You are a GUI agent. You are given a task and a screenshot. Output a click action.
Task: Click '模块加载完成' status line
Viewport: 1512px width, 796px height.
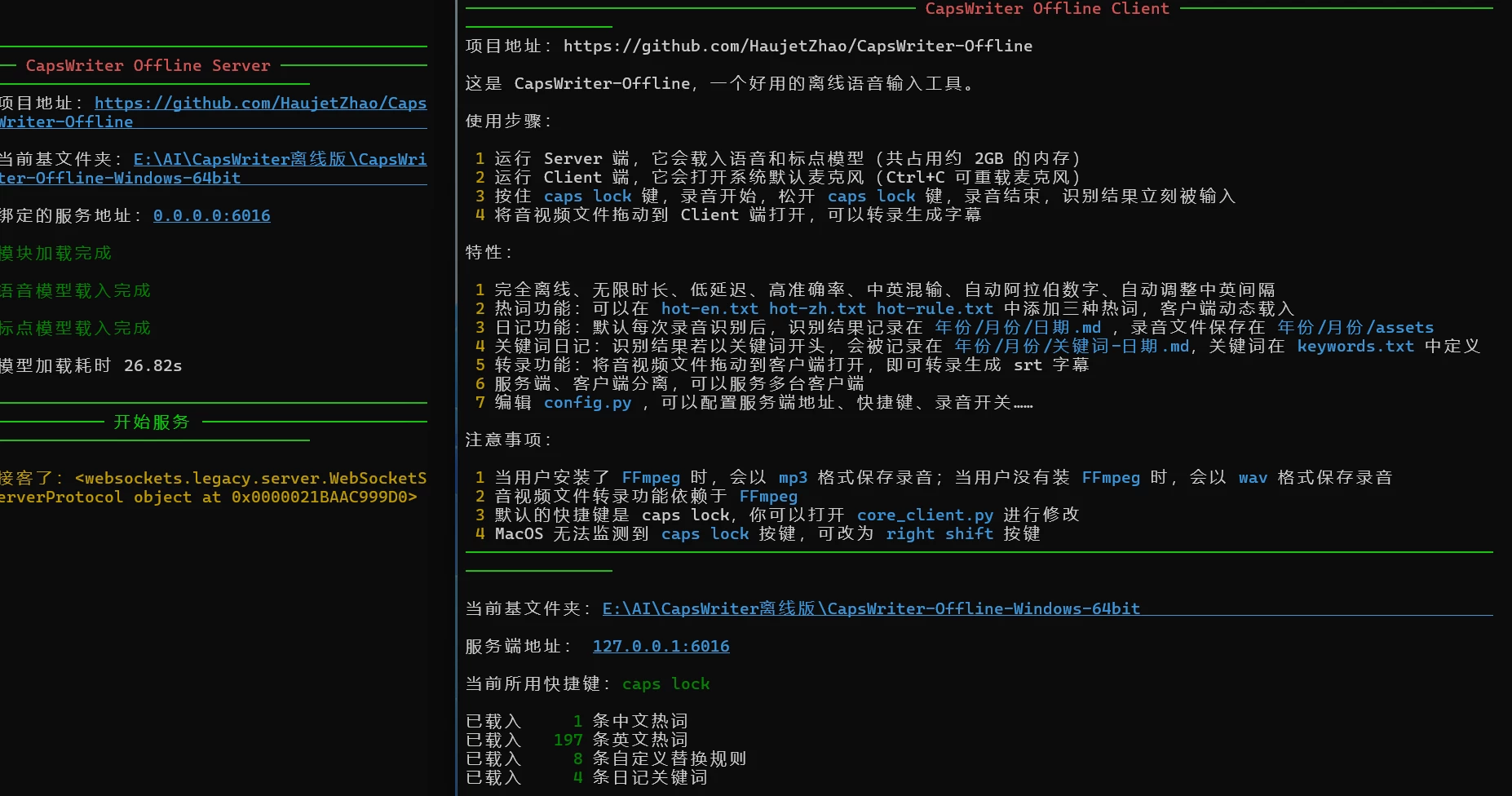pos(55,254)
